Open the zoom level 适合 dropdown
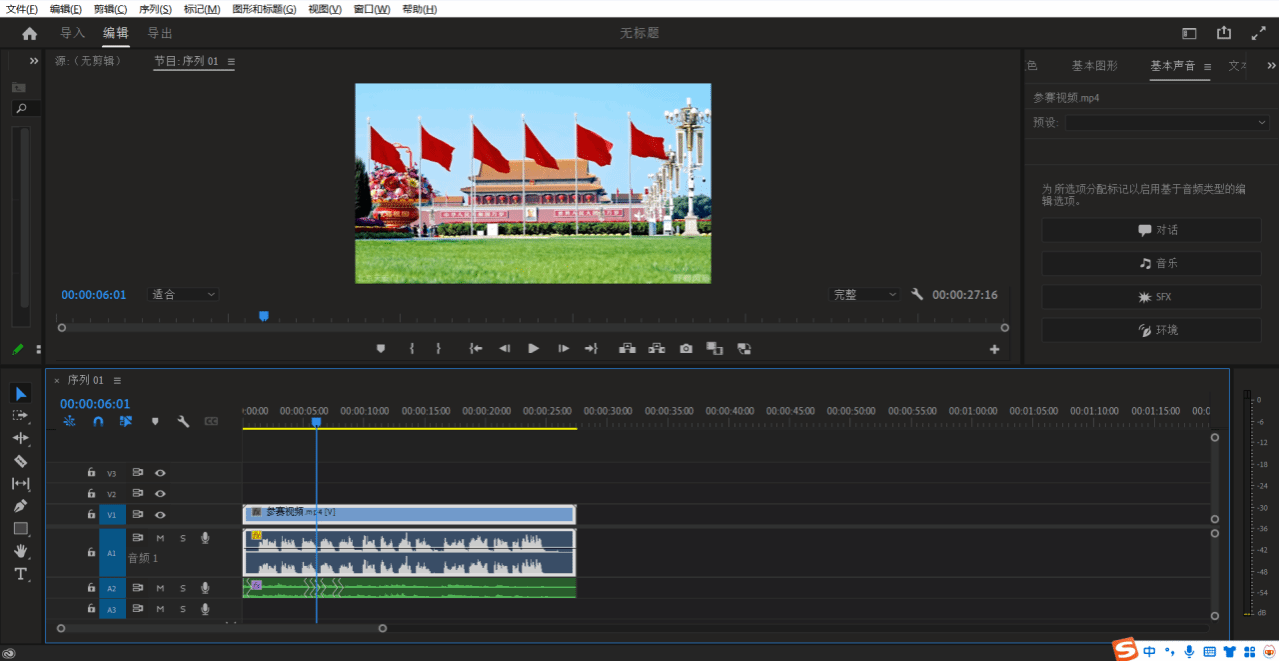The width and height of the screenshot is (1280, 661). click(183, 295)
